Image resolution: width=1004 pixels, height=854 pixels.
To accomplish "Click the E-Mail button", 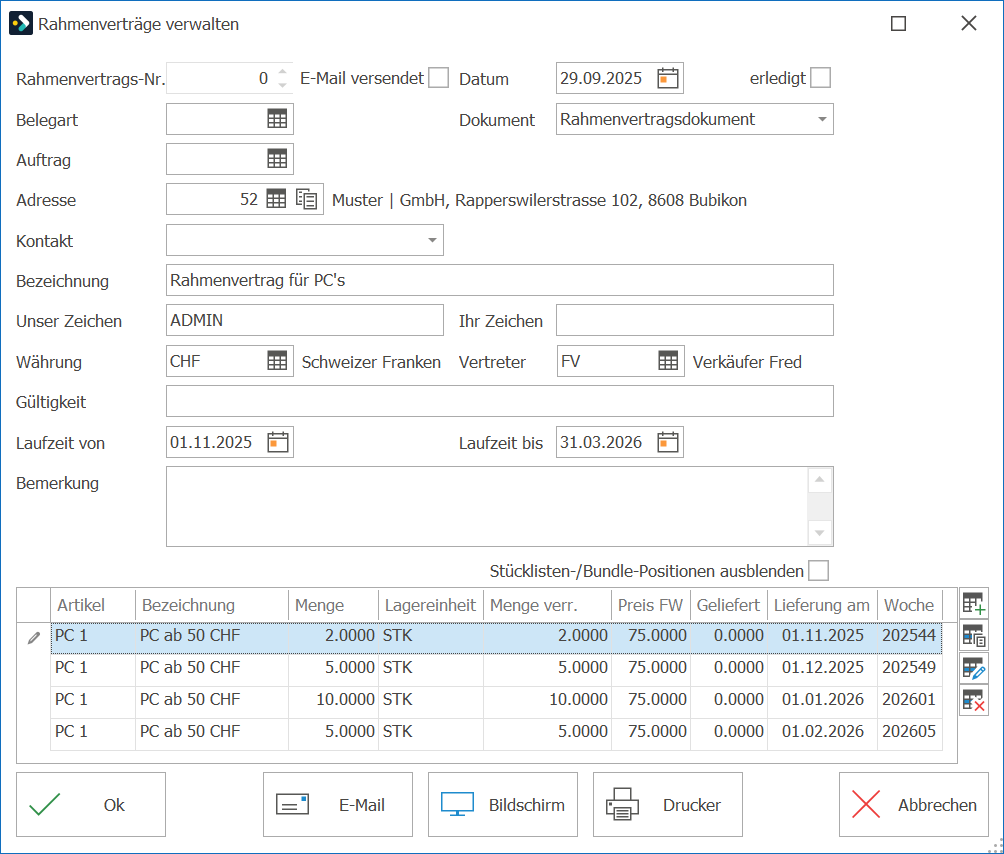I will tap(338, 805).
